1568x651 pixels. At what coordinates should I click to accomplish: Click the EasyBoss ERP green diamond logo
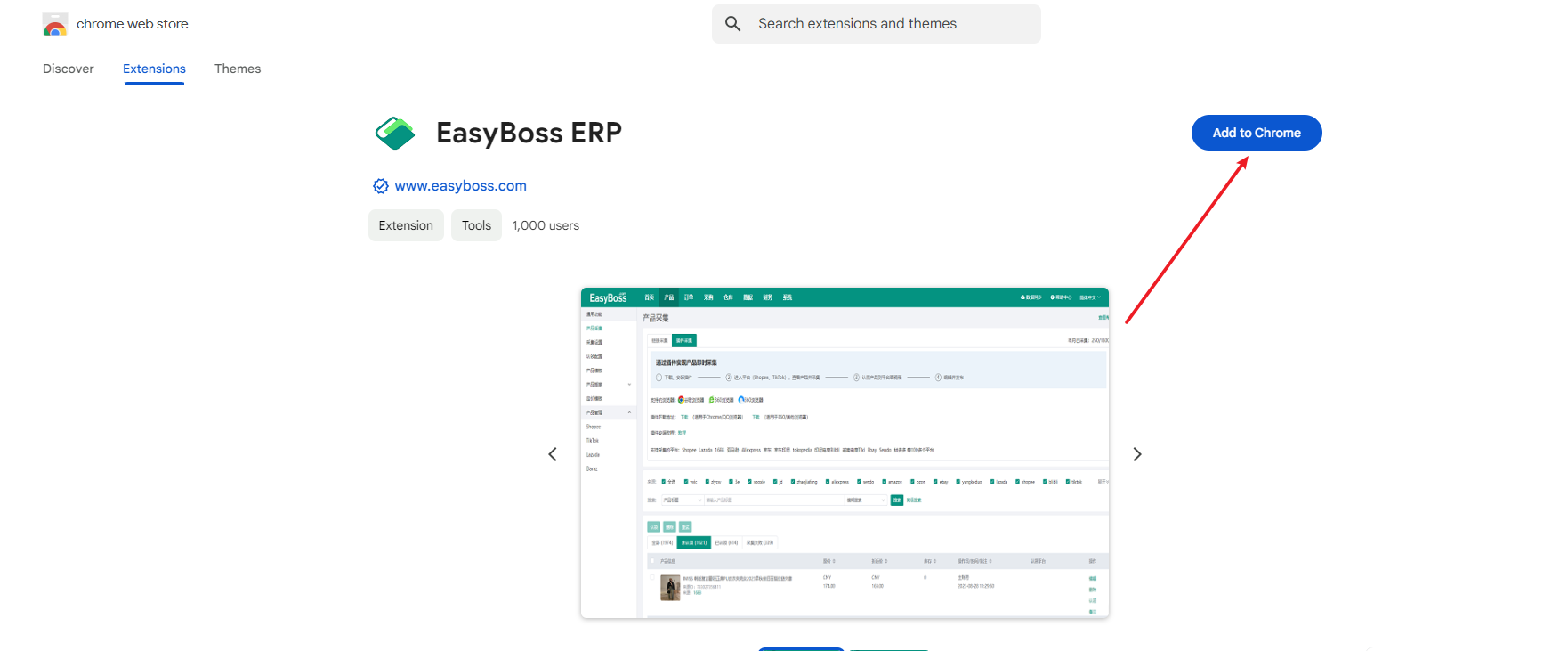395,134
